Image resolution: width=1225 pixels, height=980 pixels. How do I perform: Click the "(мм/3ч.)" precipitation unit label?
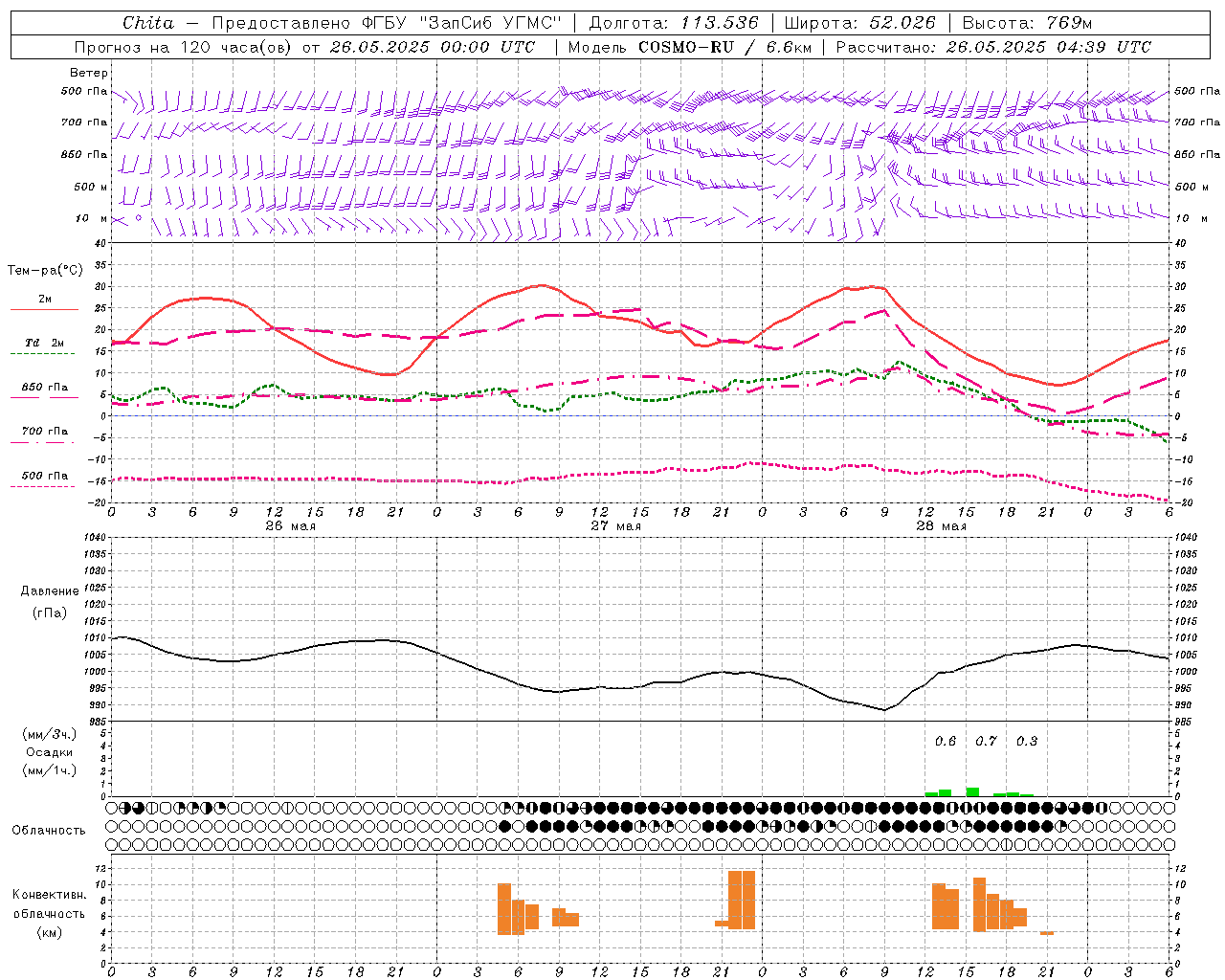pos(50,734)
